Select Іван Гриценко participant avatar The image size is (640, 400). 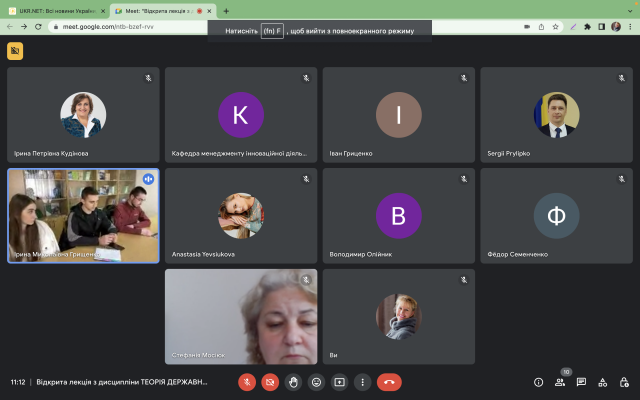(x=399, y=115)
